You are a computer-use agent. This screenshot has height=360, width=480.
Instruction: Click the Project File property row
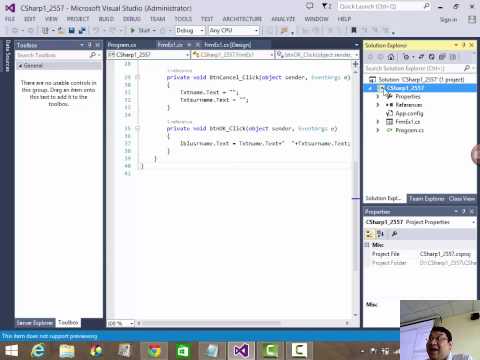tap(420, 254)
